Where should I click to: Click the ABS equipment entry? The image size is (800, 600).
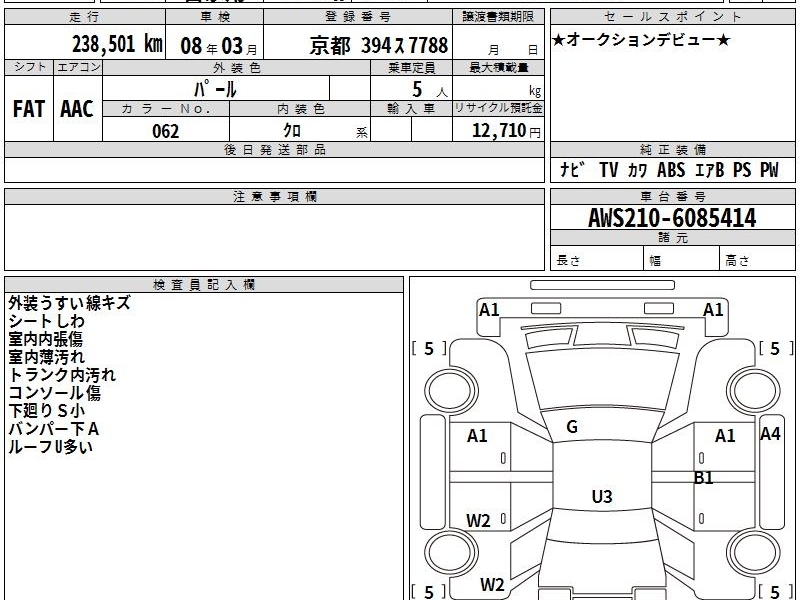point(671,169)
